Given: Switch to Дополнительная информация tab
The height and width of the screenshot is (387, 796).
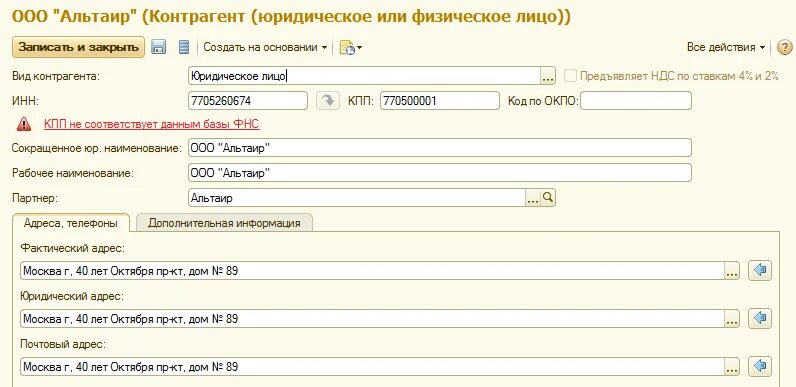Looking at the screenshot, I should tap(224, 223).
